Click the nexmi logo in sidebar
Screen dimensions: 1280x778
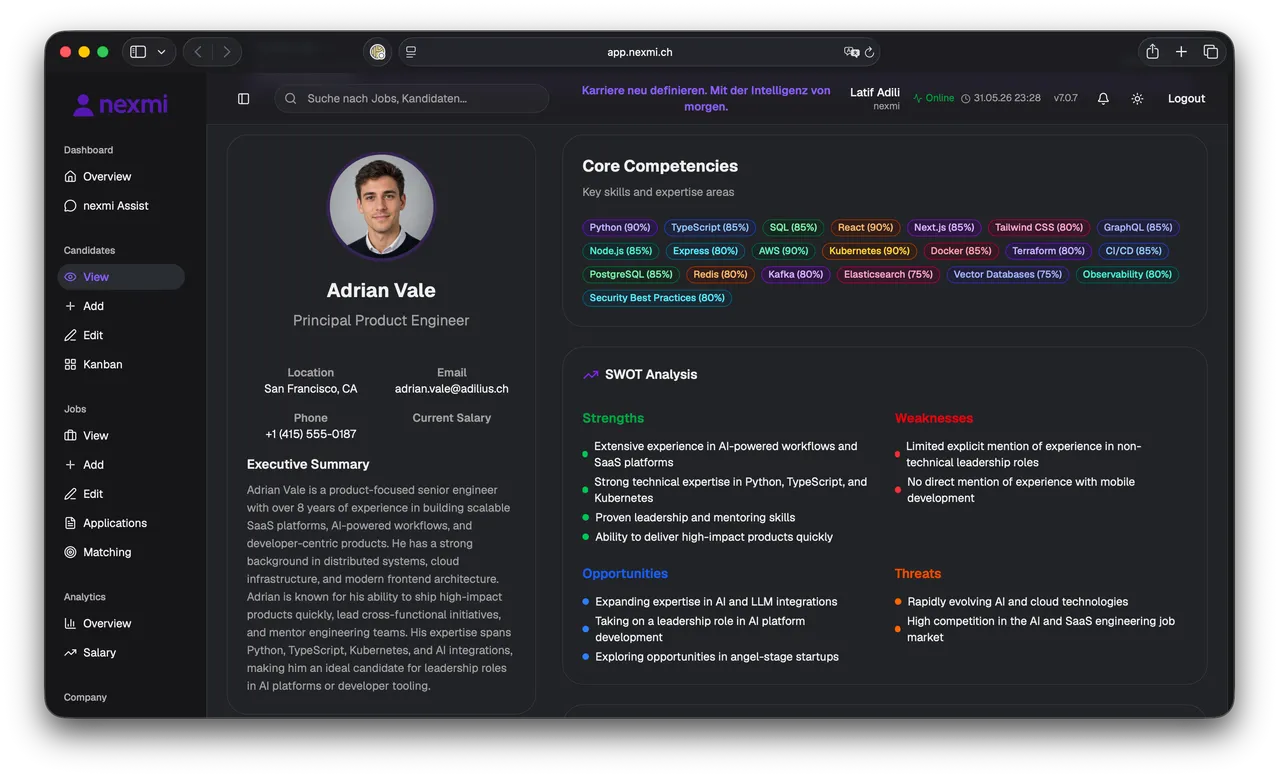(x=121, y=104)
